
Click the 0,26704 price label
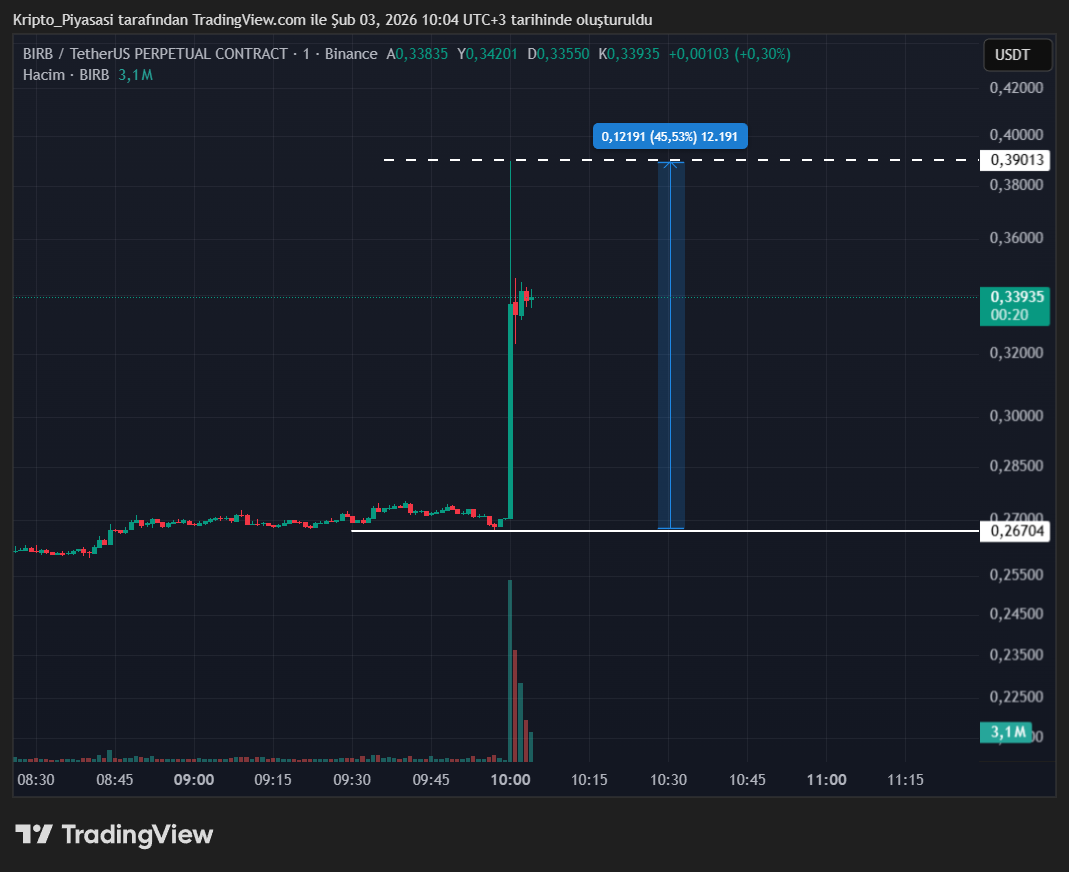coord(1014,531)
